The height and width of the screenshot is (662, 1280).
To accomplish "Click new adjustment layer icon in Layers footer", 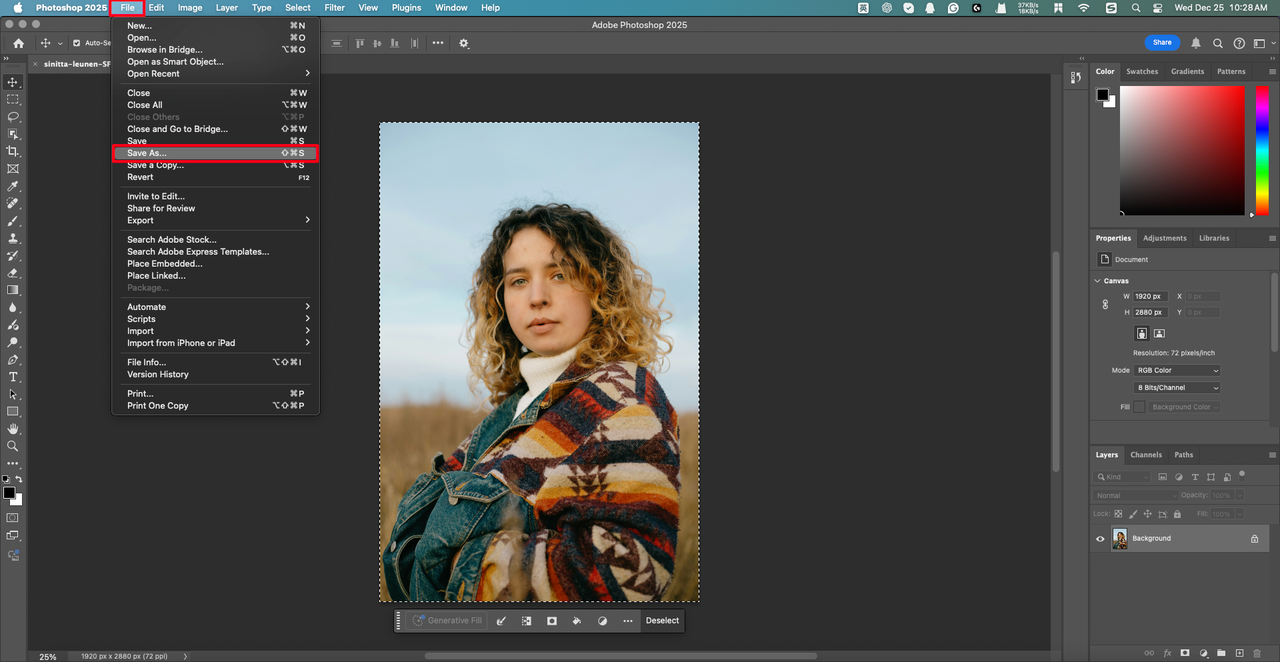I will click(x=1203, y=653).
